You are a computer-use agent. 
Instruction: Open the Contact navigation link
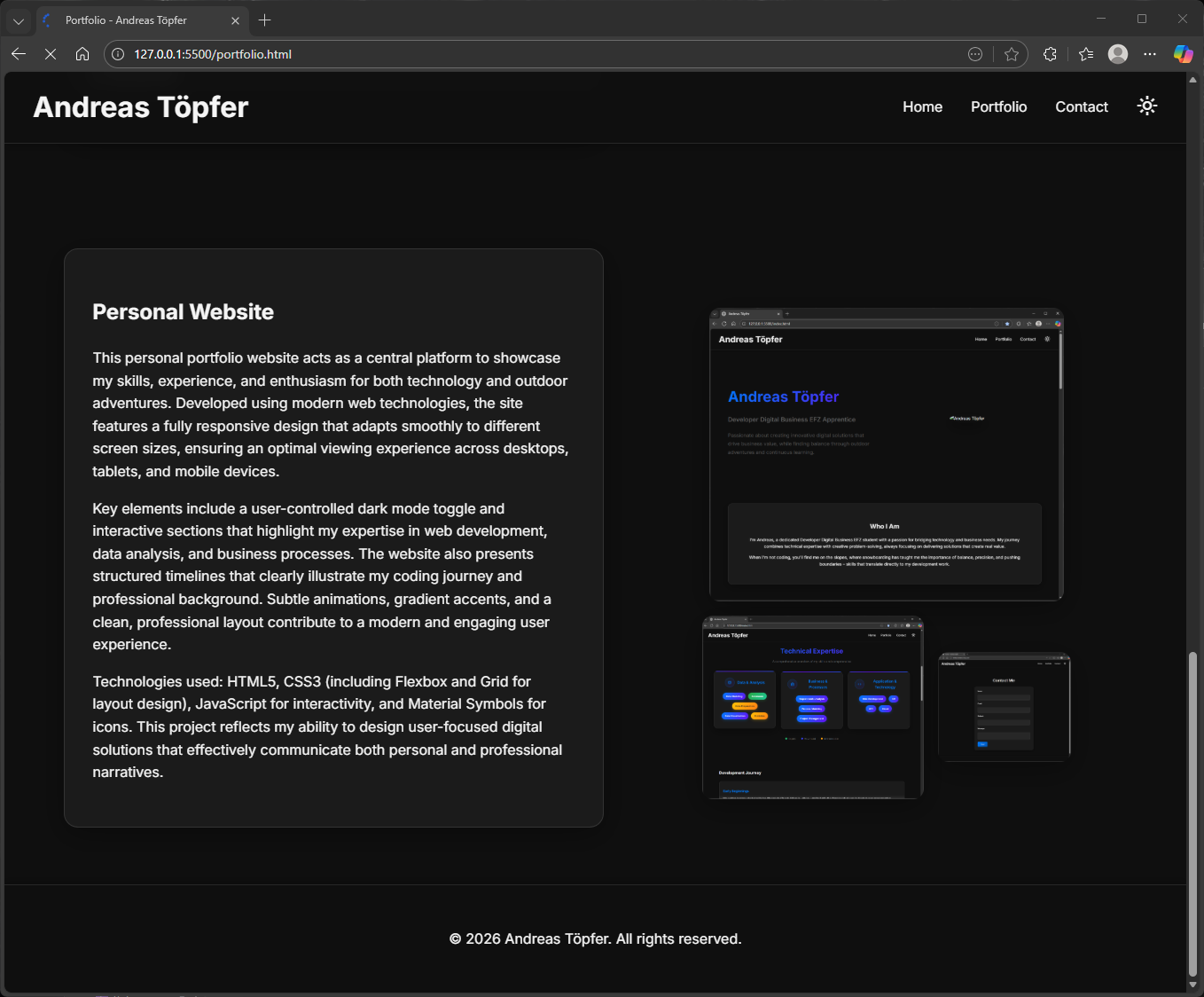click(1082, 106)
